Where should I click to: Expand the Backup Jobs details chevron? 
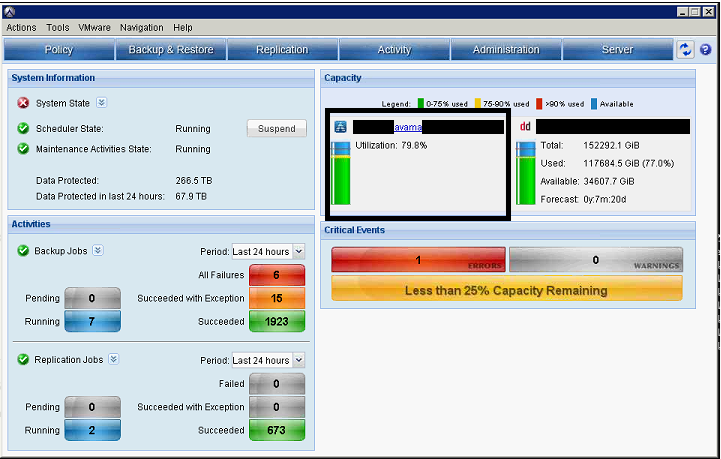pos(98,251)
